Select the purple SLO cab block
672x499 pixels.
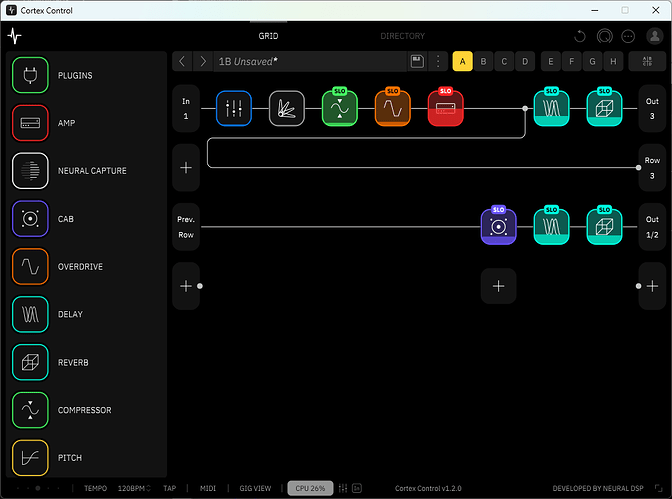tap(498, 226)
